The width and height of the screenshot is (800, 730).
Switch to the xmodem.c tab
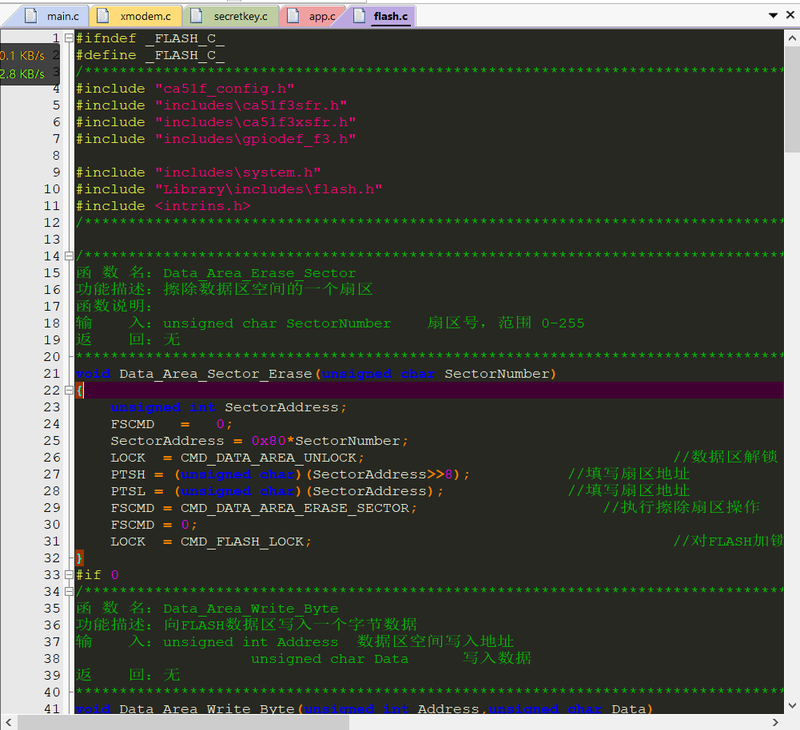pos(136,16)
